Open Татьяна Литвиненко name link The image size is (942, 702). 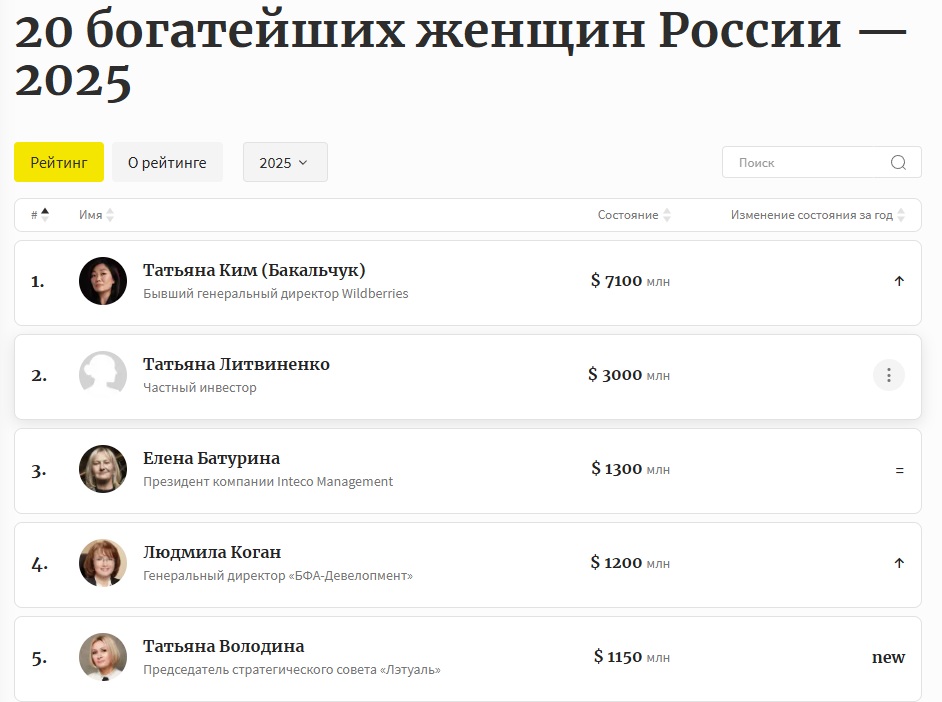pyautogui.click(x=236, y=365)
